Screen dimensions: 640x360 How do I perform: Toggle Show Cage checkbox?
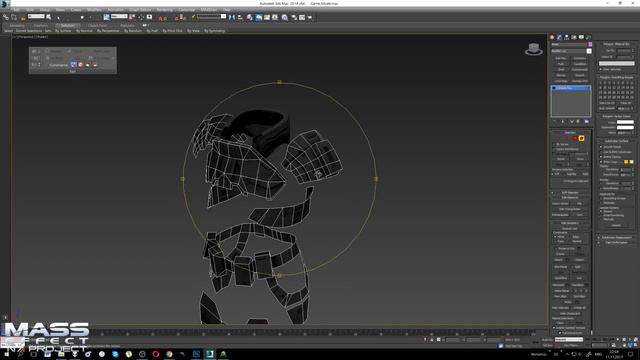point(601,162)
